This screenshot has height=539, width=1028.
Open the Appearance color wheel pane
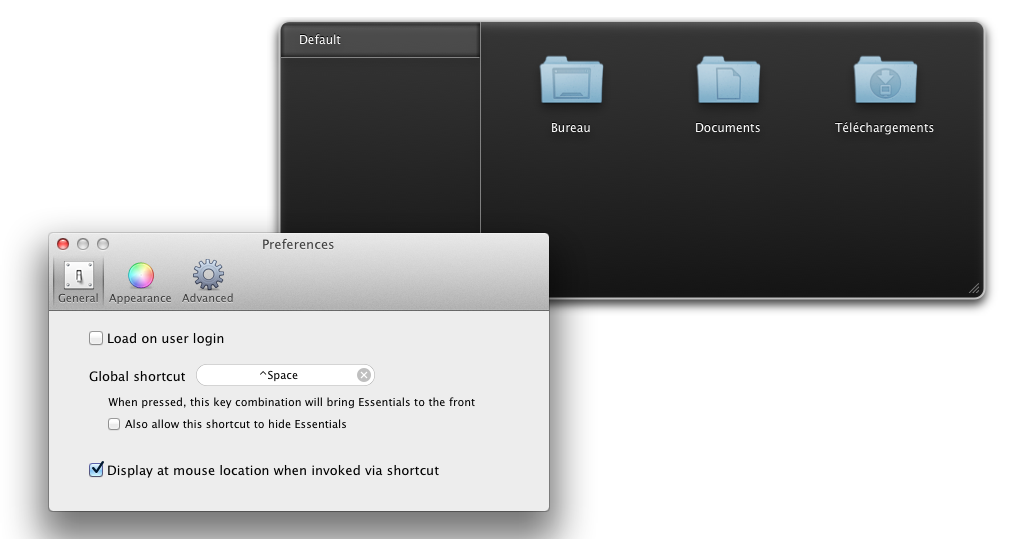coord(140,282)
